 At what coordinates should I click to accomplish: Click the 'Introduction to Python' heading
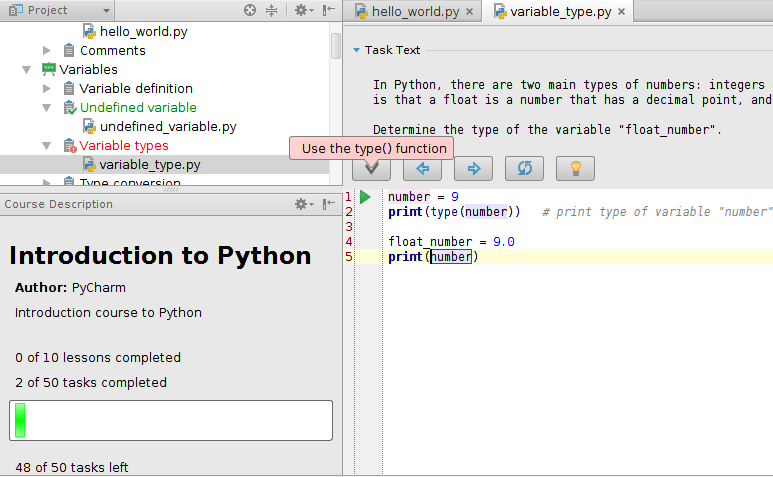(x=160, y=256)
